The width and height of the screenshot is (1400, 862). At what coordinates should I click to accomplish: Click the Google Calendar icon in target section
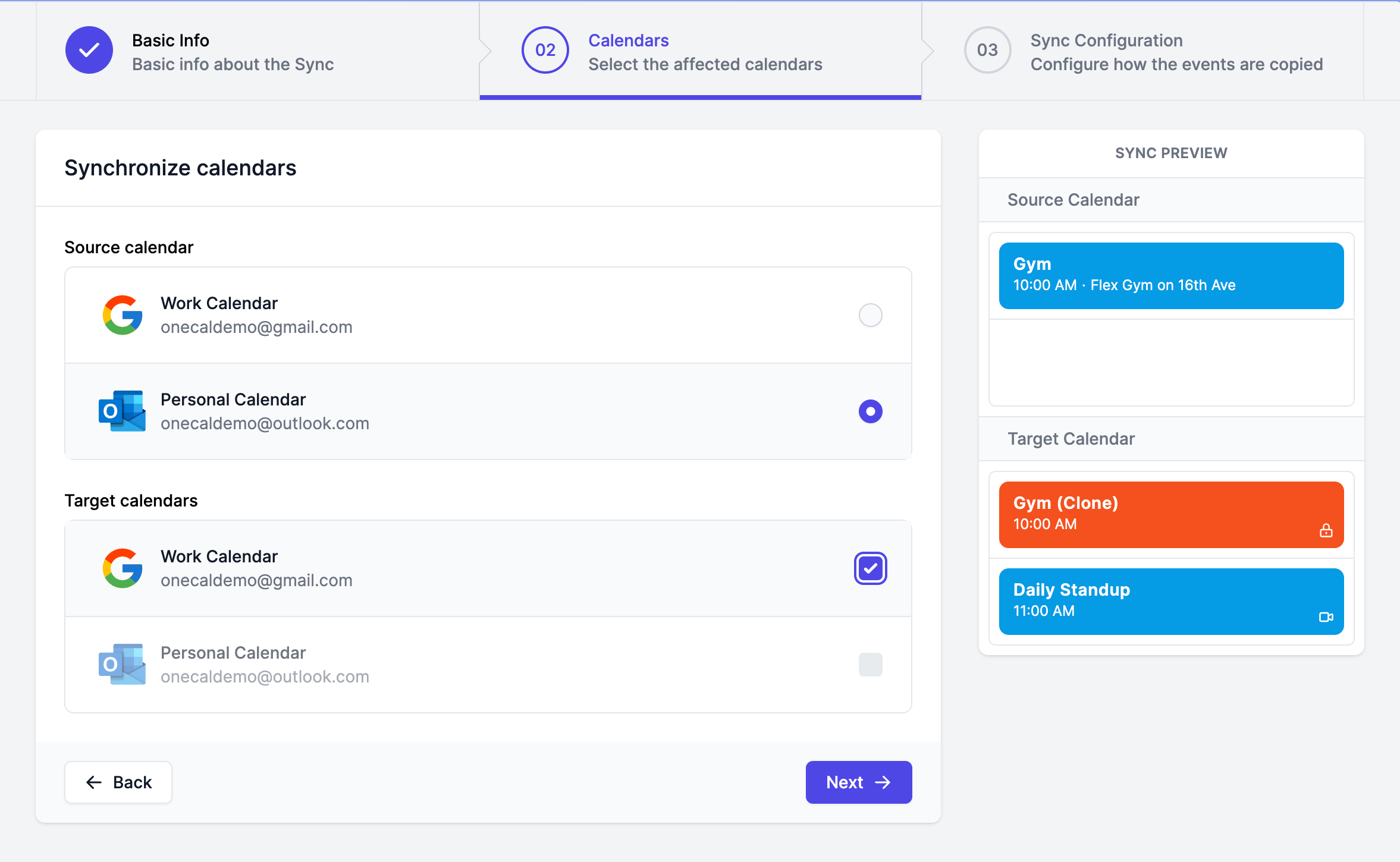click(121, 568)
